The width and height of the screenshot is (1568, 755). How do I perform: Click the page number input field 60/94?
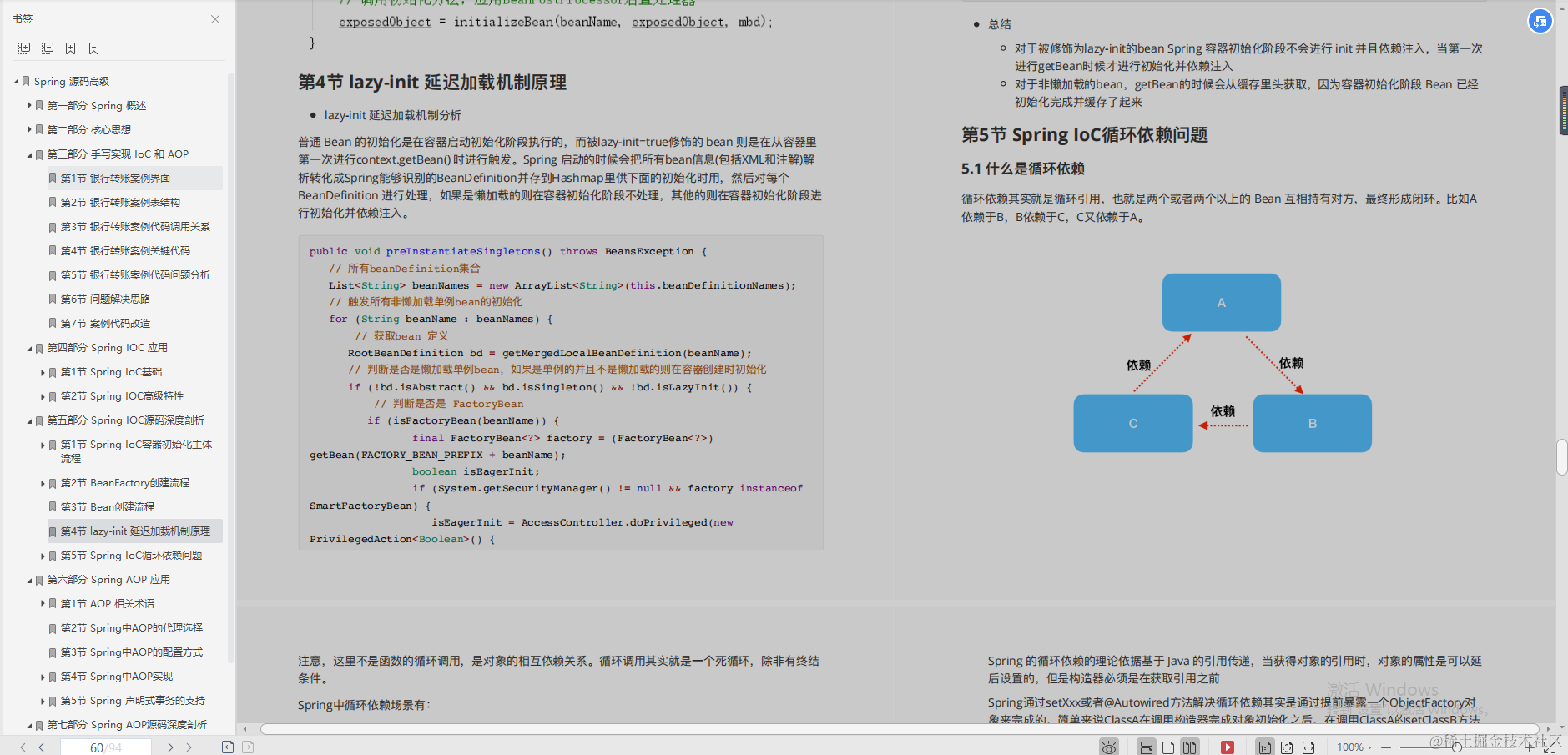[x=106, y=747]
